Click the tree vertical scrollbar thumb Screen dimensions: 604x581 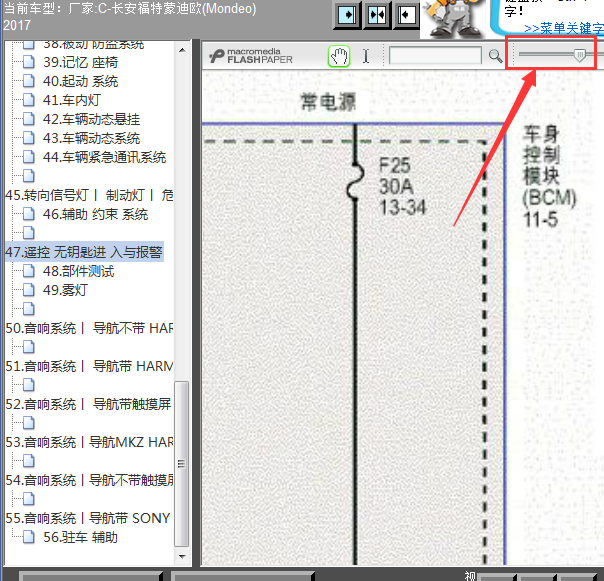coord(181,464)
